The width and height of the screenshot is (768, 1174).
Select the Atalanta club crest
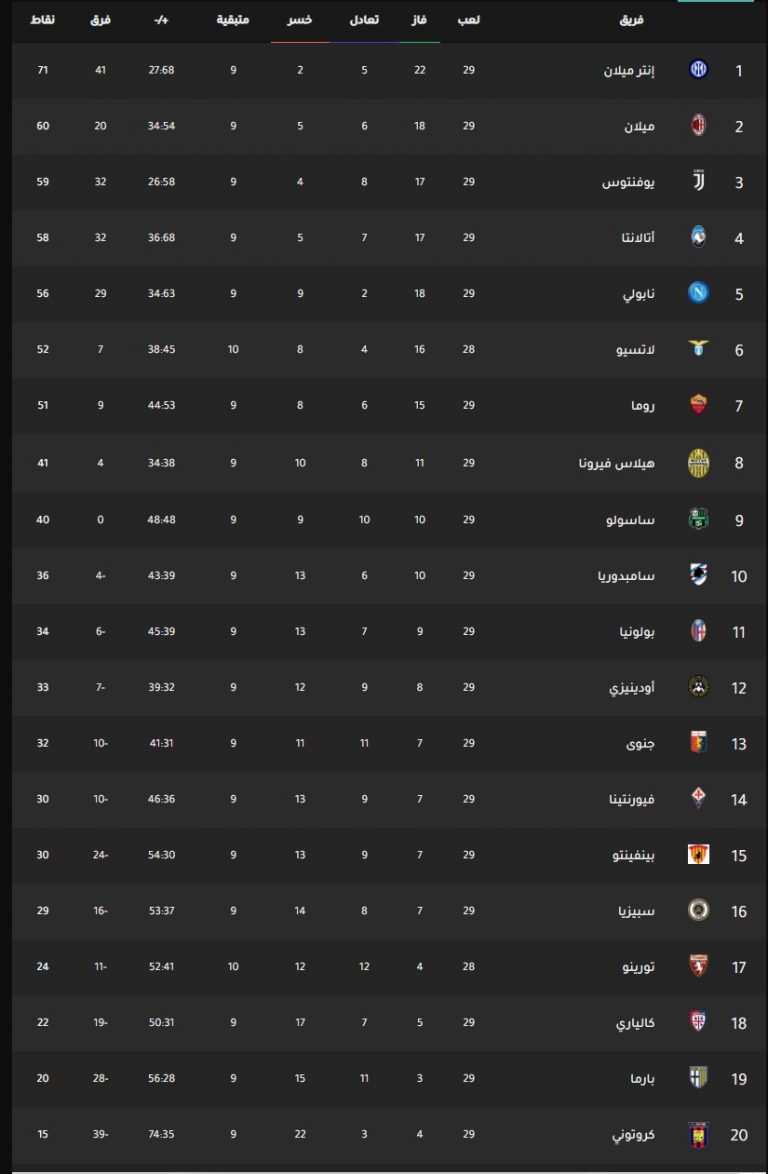[698, 237]
